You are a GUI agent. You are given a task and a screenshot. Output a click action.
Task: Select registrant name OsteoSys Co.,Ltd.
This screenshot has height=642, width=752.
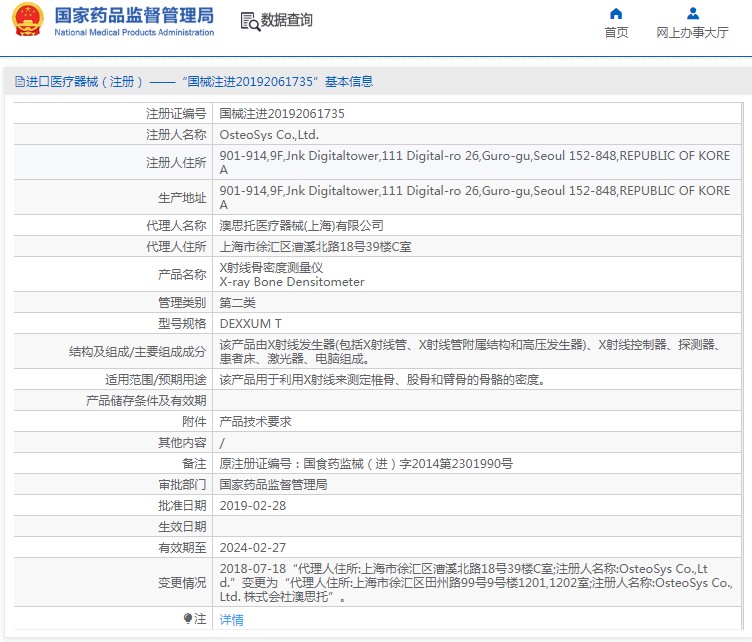(x=269, y=135)
